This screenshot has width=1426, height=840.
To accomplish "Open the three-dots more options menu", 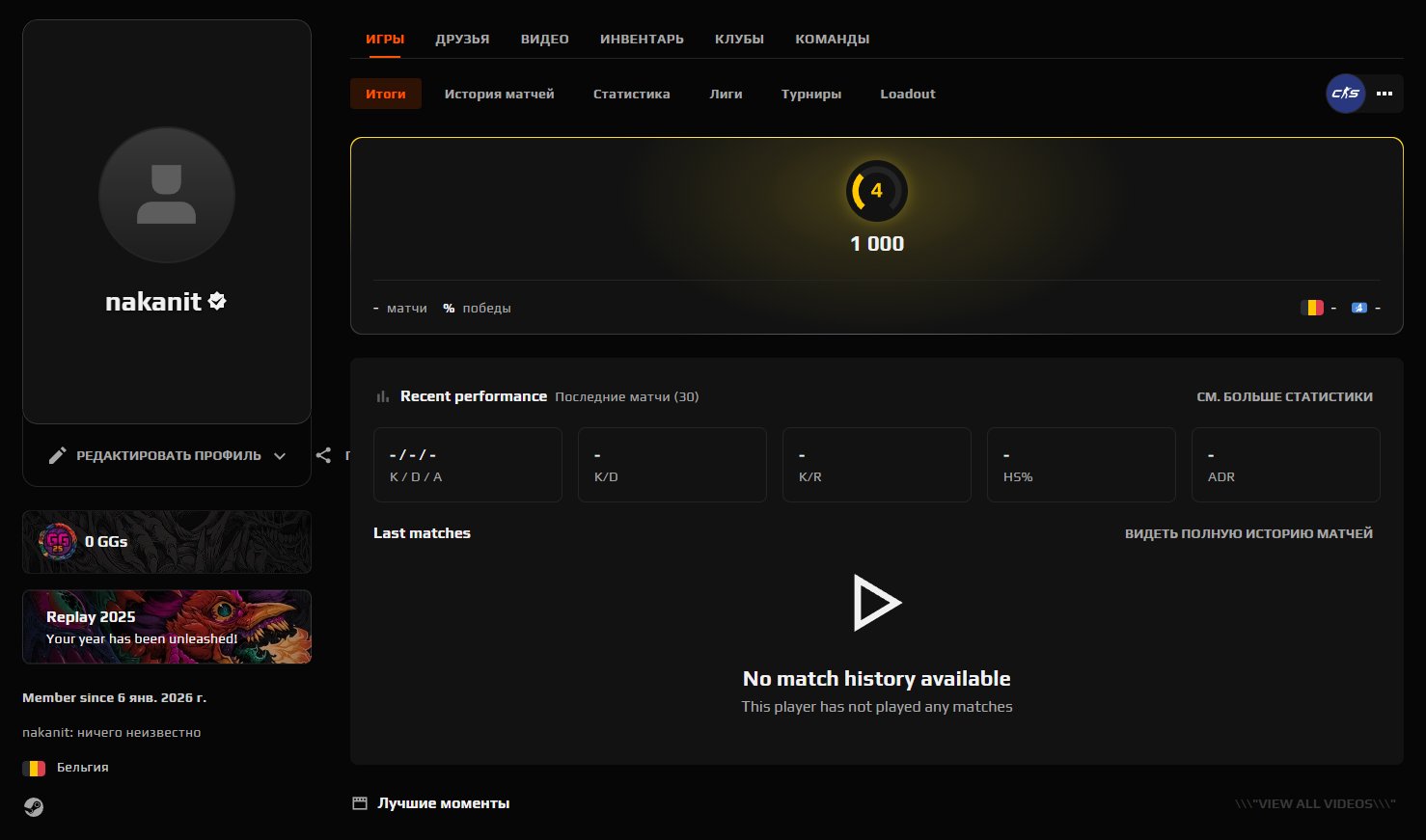I will [1385, 94].
